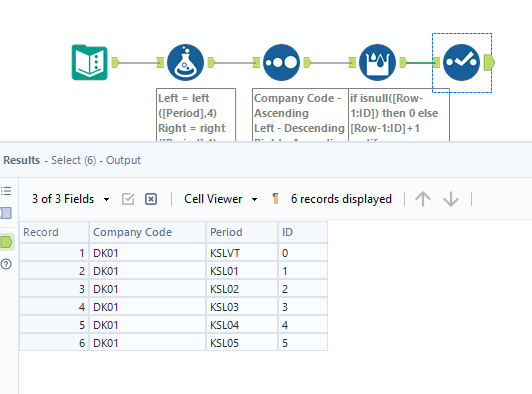
Task: Select record number 3 row header
Action: click(x=54, y=289)
